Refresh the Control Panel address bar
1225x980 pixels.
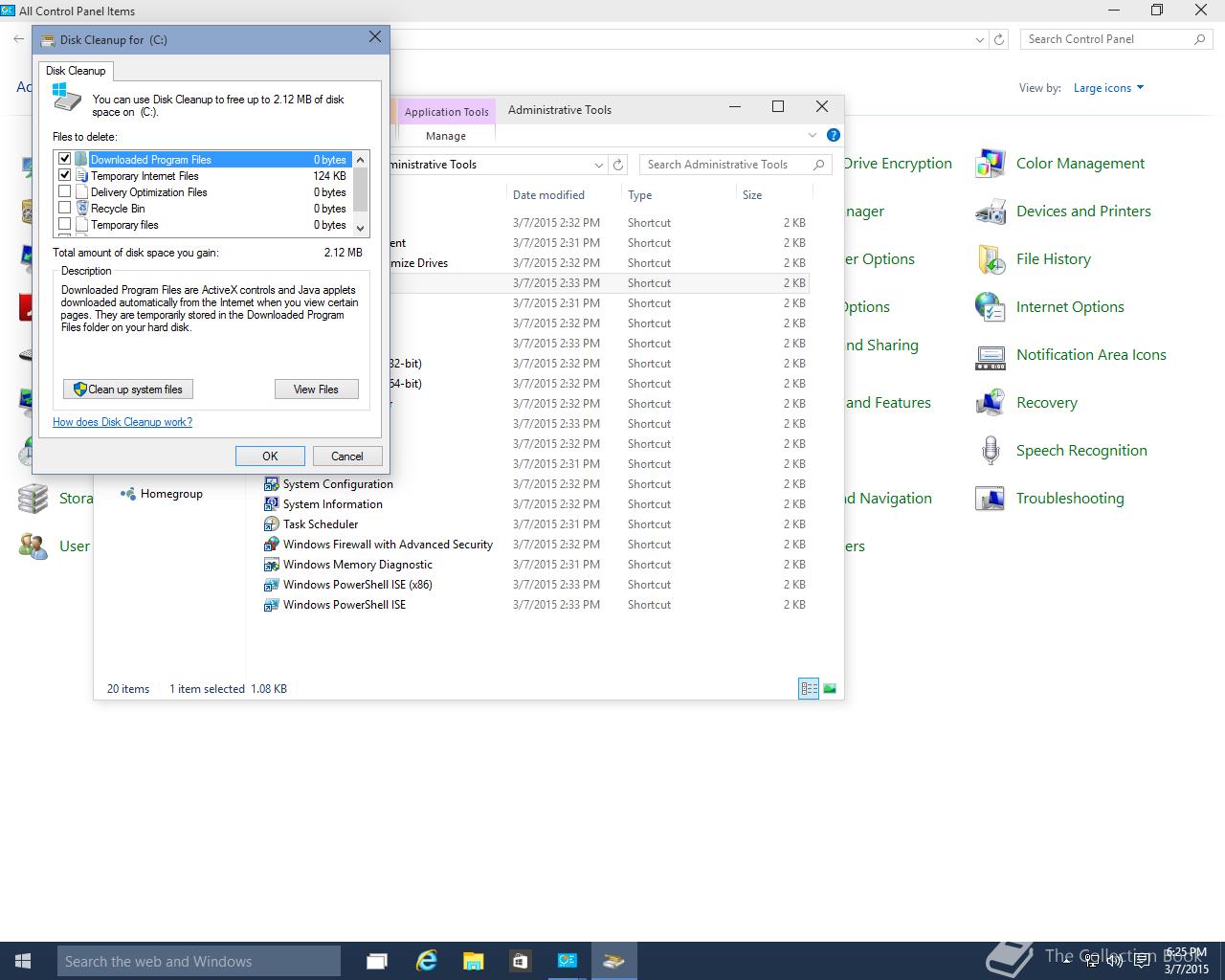999,39
